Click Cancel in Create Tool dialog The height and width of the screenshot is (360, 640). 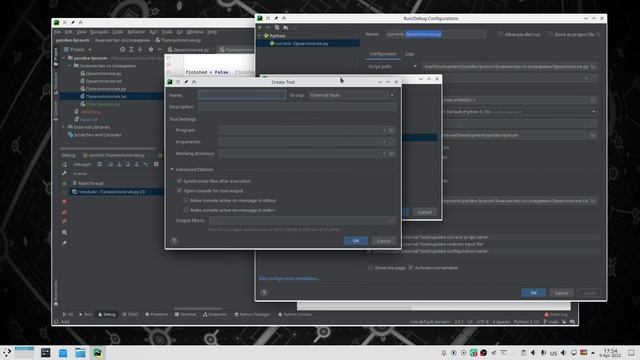click(x=383, y=240)
